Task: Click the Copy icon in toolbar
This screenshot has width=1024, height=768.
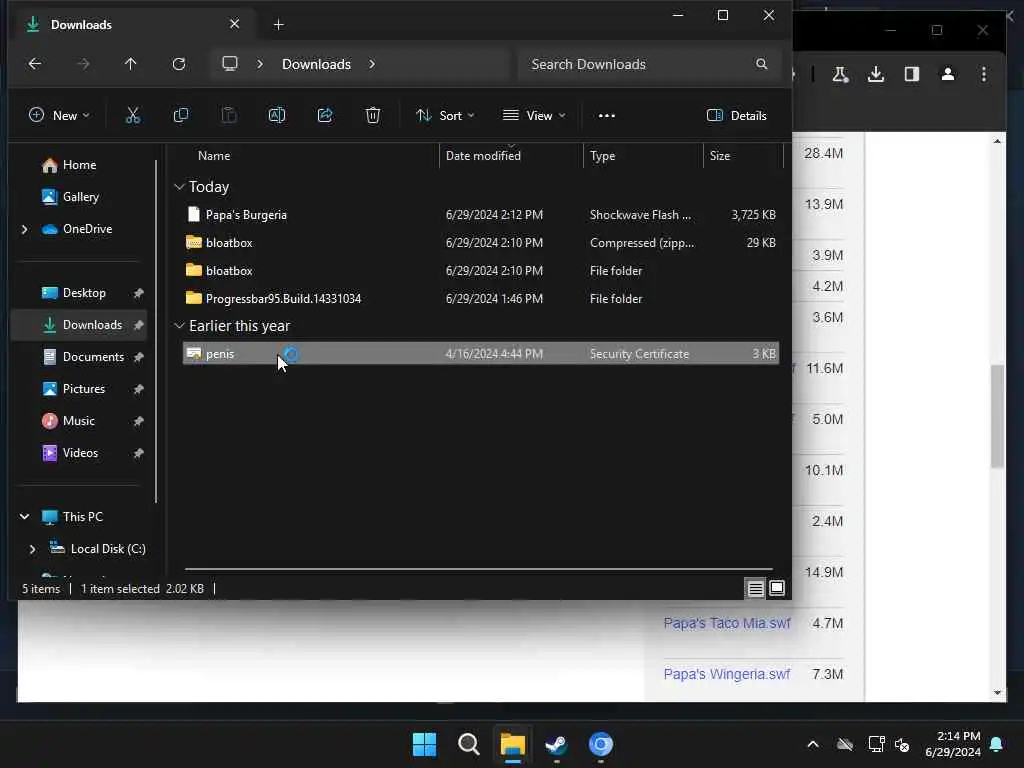Action: point(181,116)
